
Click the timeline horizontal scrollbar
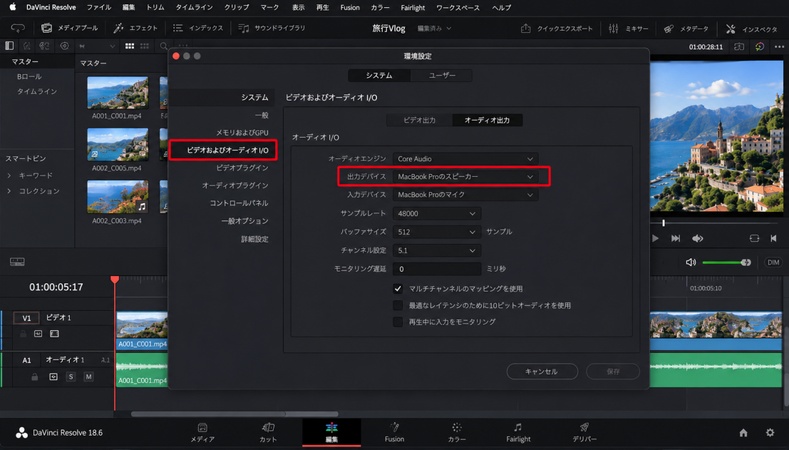coord(234,414)
